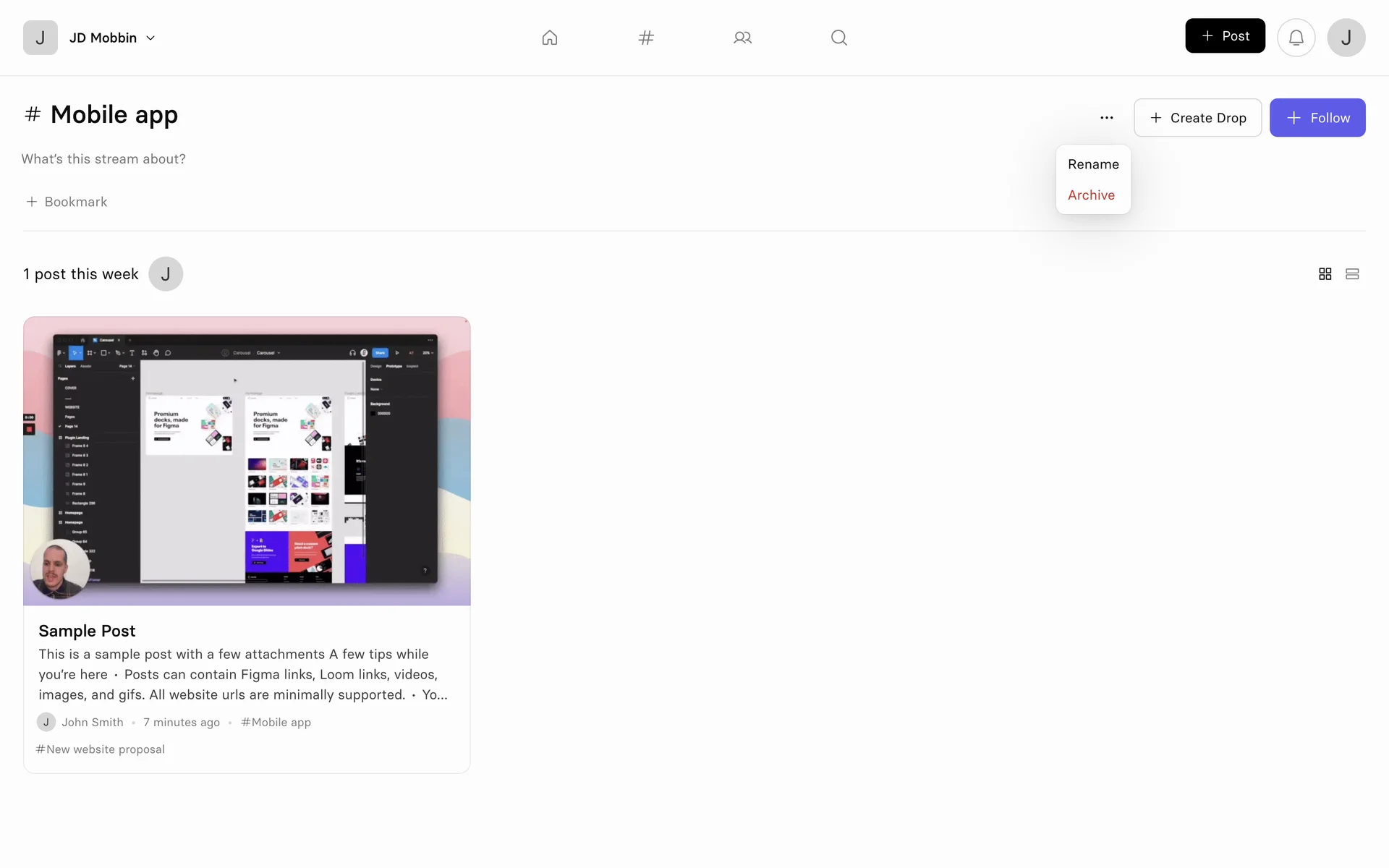1389x868 pixels.
Task: Switch to grid view layout
Action: 1325,274
